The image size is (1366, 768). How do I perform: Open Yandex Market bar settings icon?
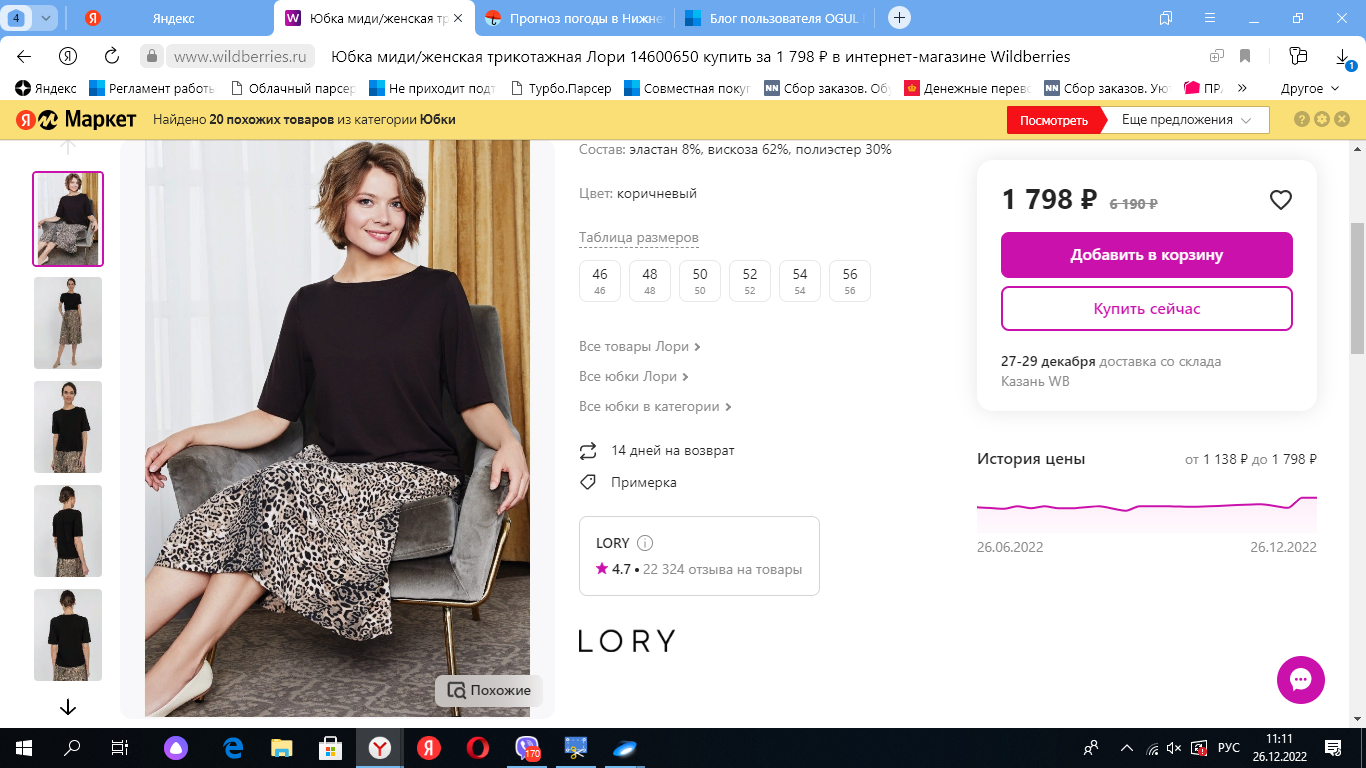click(1322, 120)
